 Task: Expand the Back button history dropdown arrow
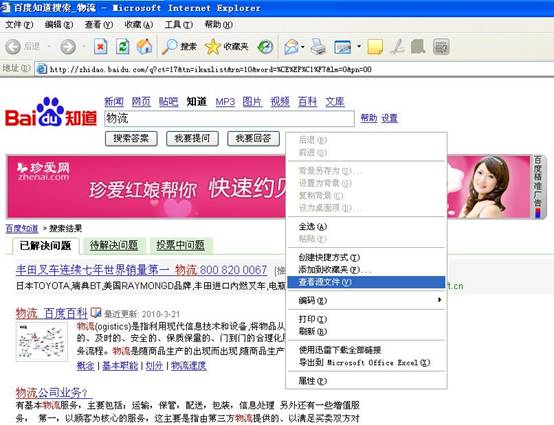tap(49, 47)
